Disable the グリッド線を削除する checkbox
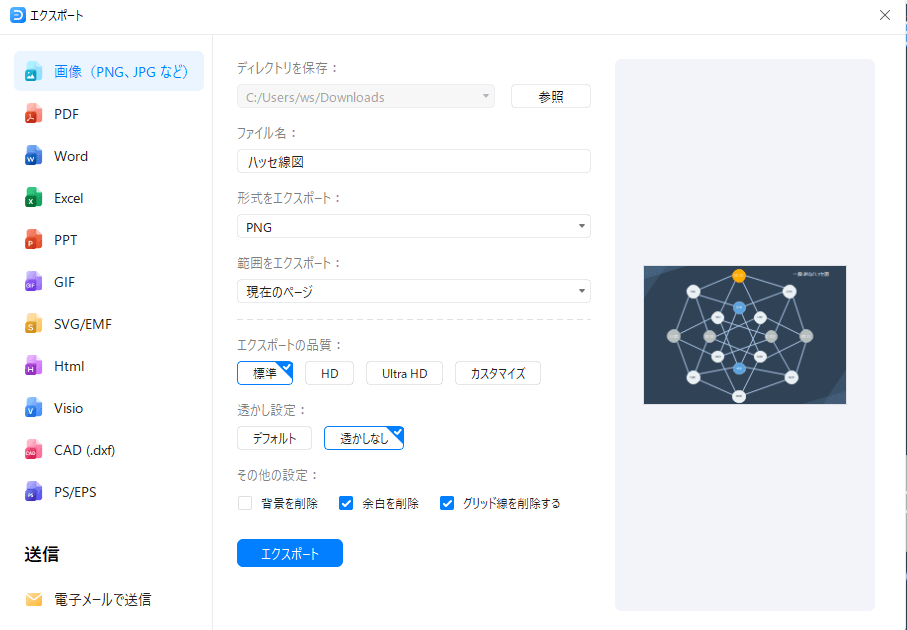Viewport: 907px width, 630px height. [447, 503]
